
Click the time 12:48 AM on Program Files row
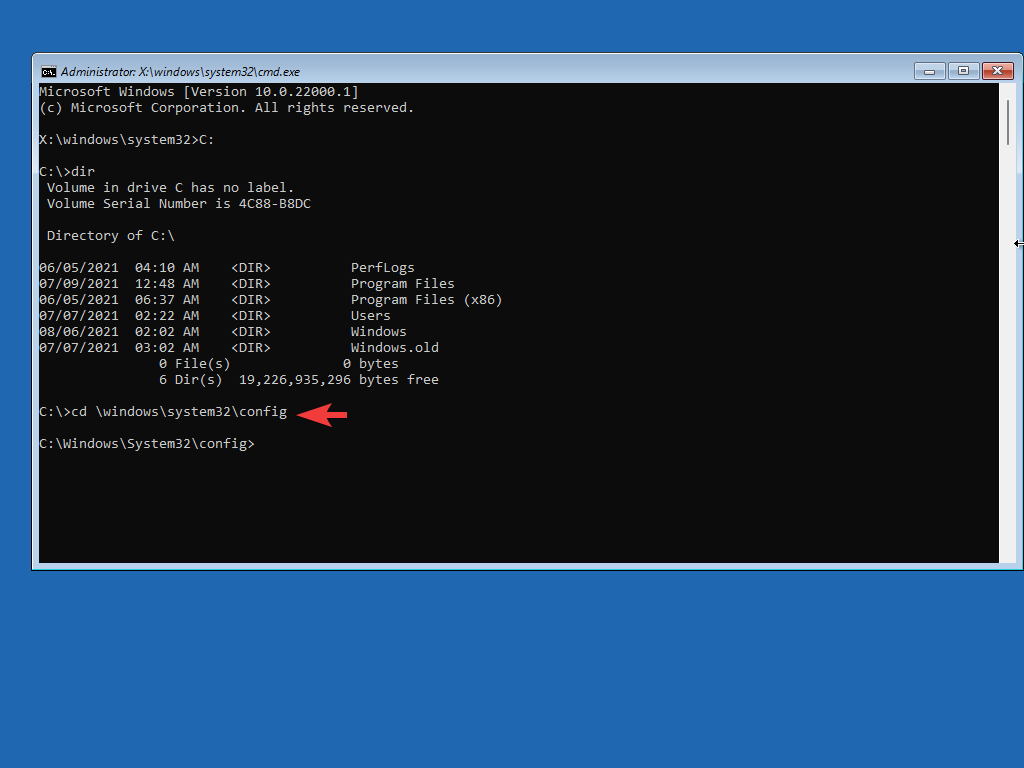pos(167,283)
